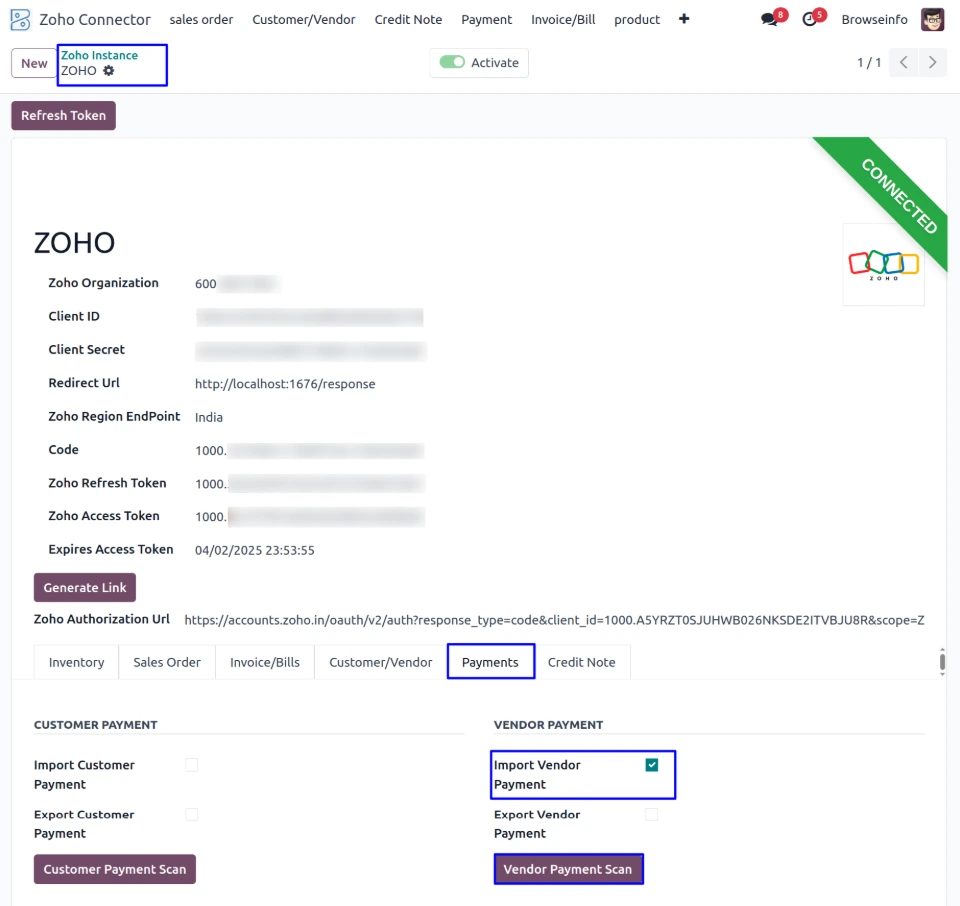Open the activities clock icon
Viewport: 960px width, 906px height.
810,19
